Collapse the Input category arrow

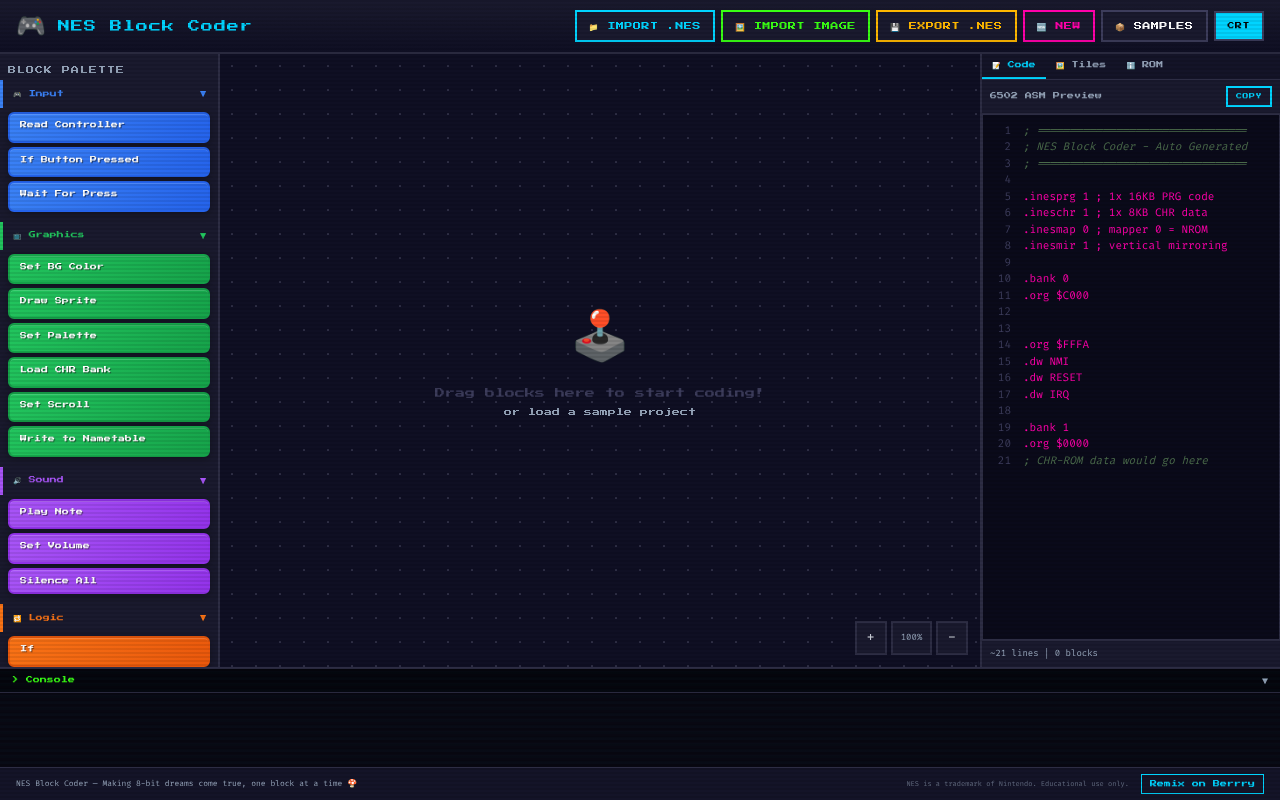203,94
